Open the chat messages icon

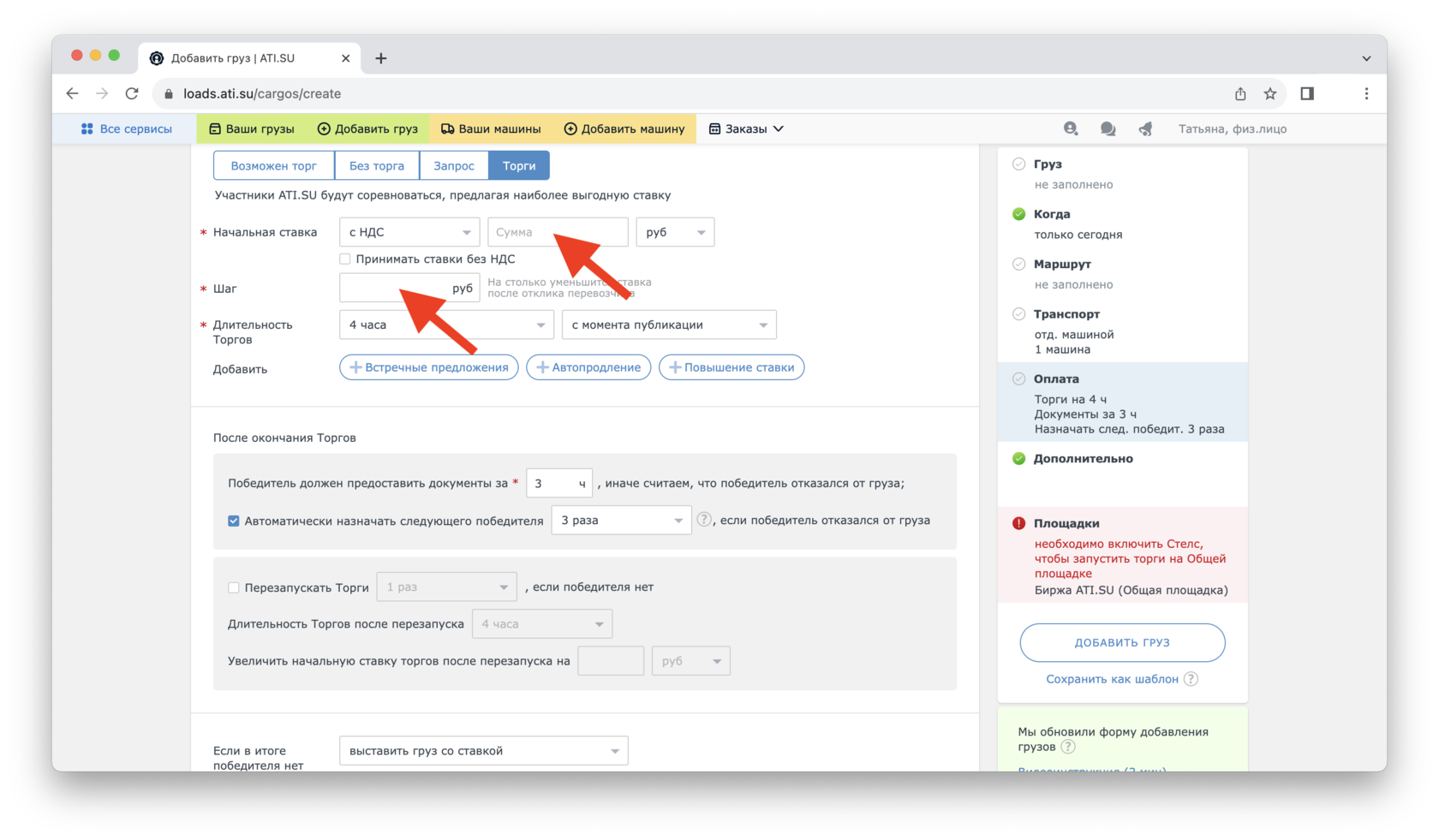click(x=1108, y=128)
